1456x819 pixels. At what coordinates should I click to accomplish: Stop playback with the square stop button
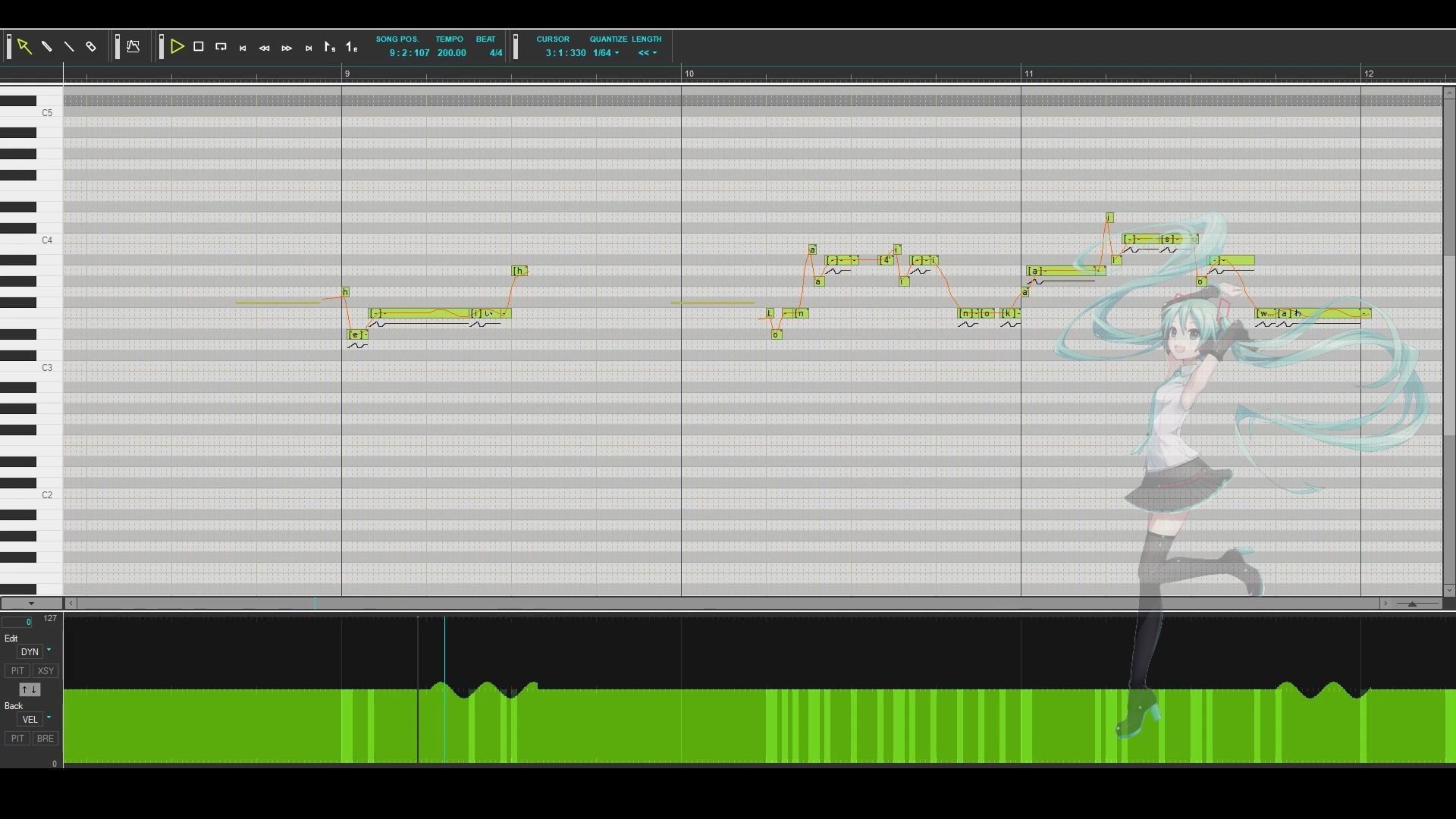(x=199, y=47)
